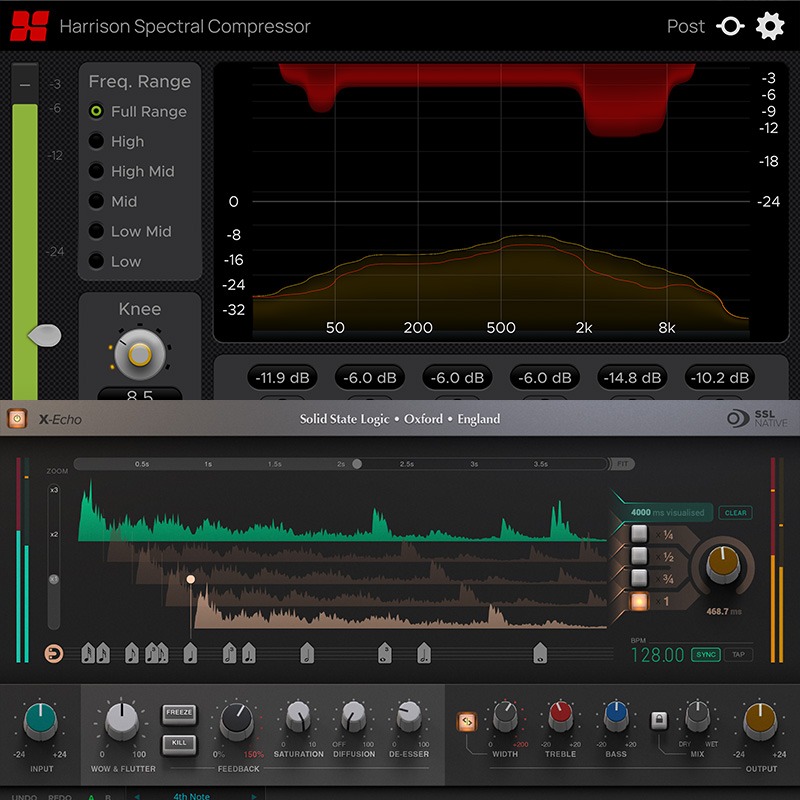Click the 4000 ms visualised label
This screenshot has height=800, width=800.
667,512
